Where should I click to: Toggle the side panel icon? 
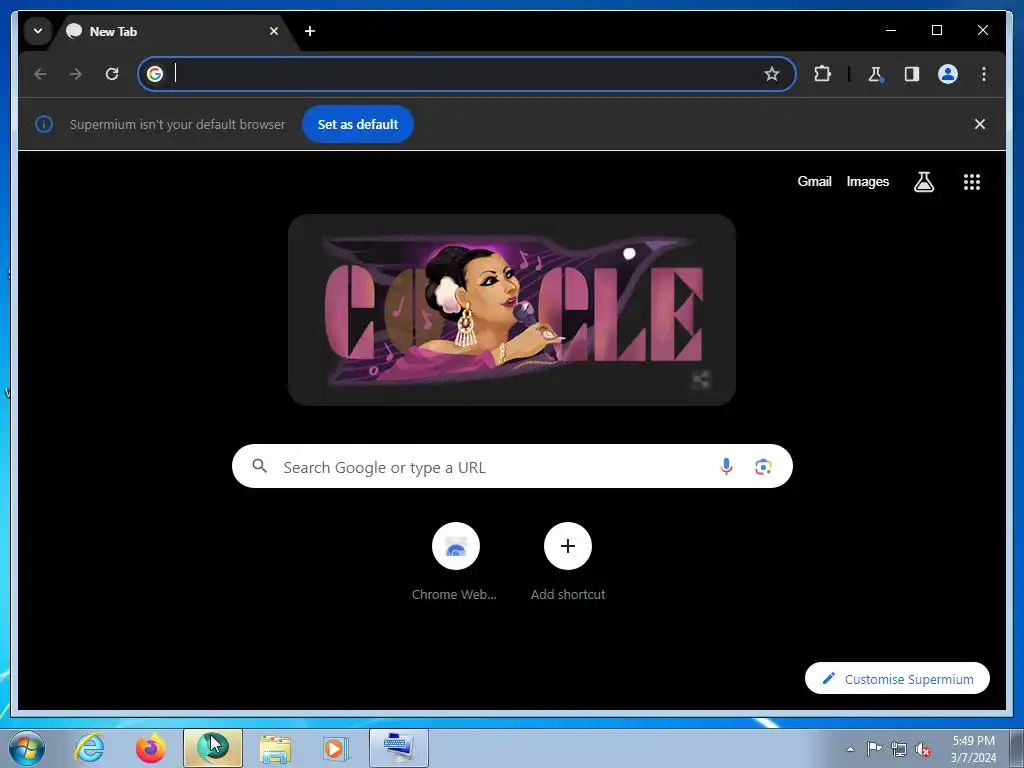(x=912, y=74)
